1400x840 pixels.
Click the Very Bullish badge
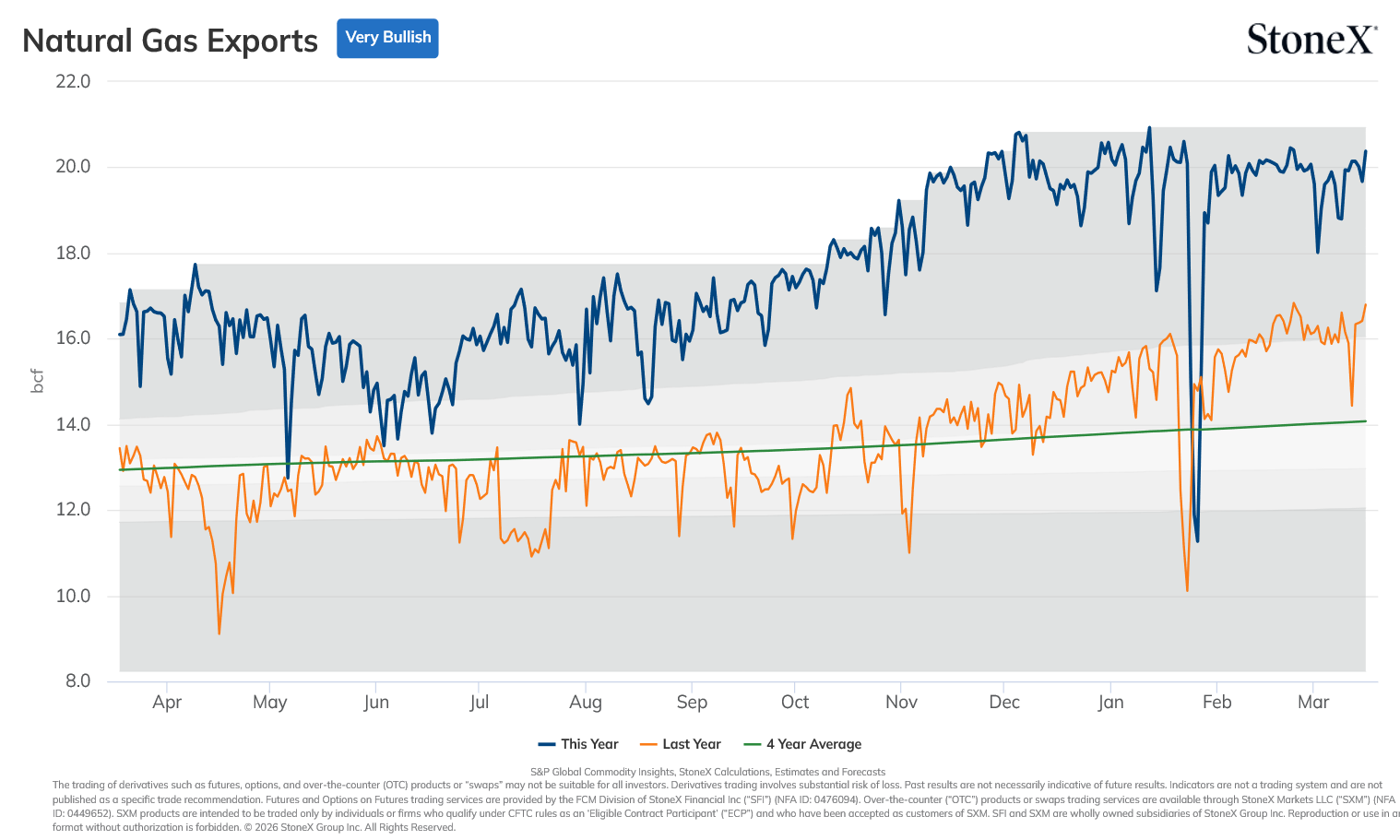pos(387,38)
